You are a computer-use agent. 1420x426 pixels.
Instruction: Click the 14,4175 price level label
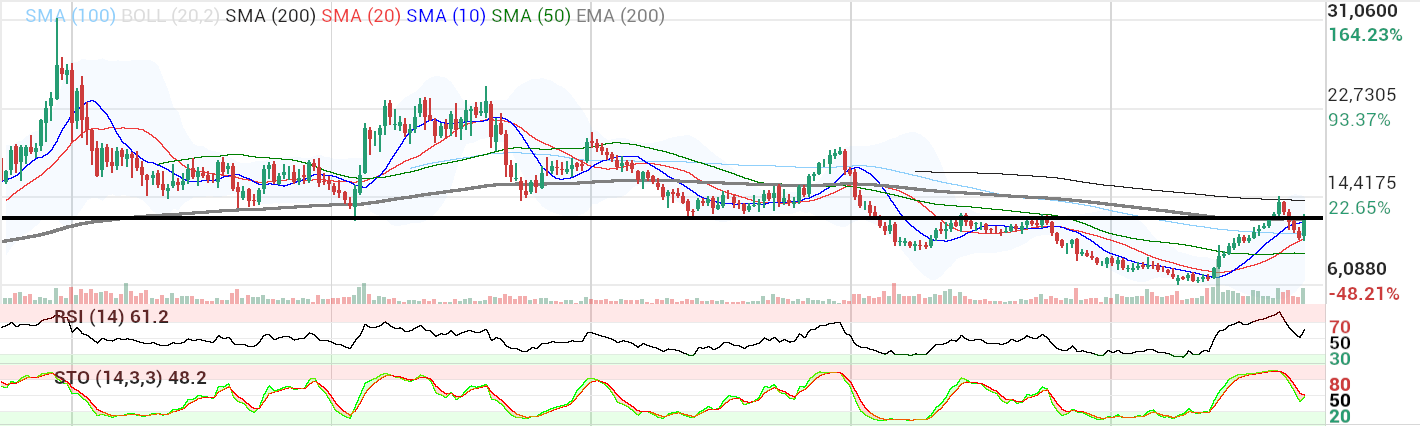[x=1366, y=183]
